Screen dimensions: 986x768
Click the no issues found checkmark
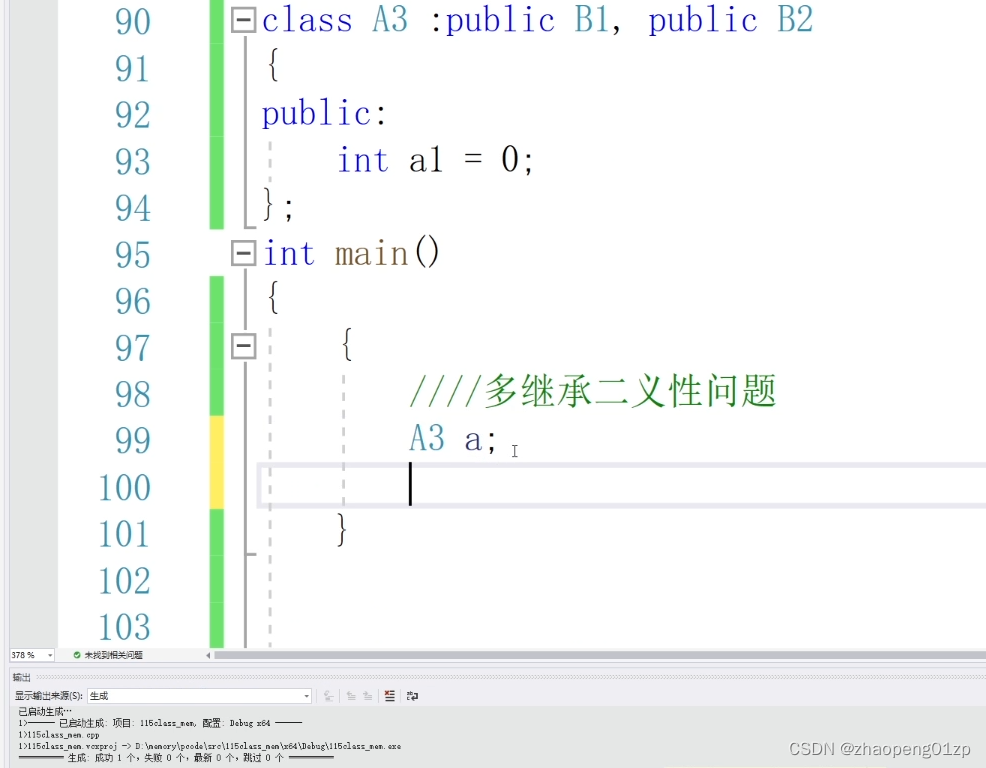pyautogui.click(x=77, y=655)
